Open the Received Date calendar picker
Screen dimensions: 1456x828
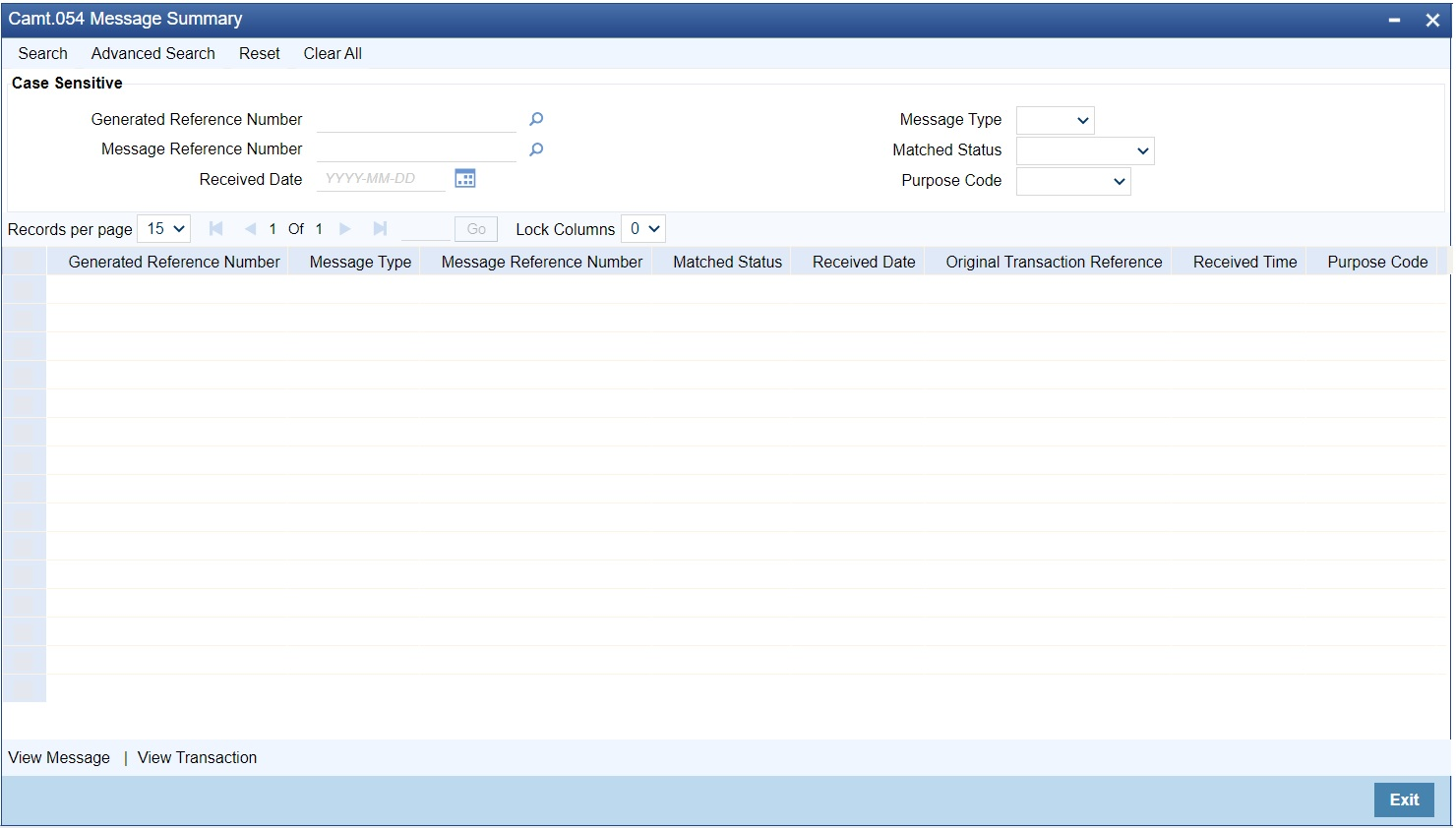465,178
